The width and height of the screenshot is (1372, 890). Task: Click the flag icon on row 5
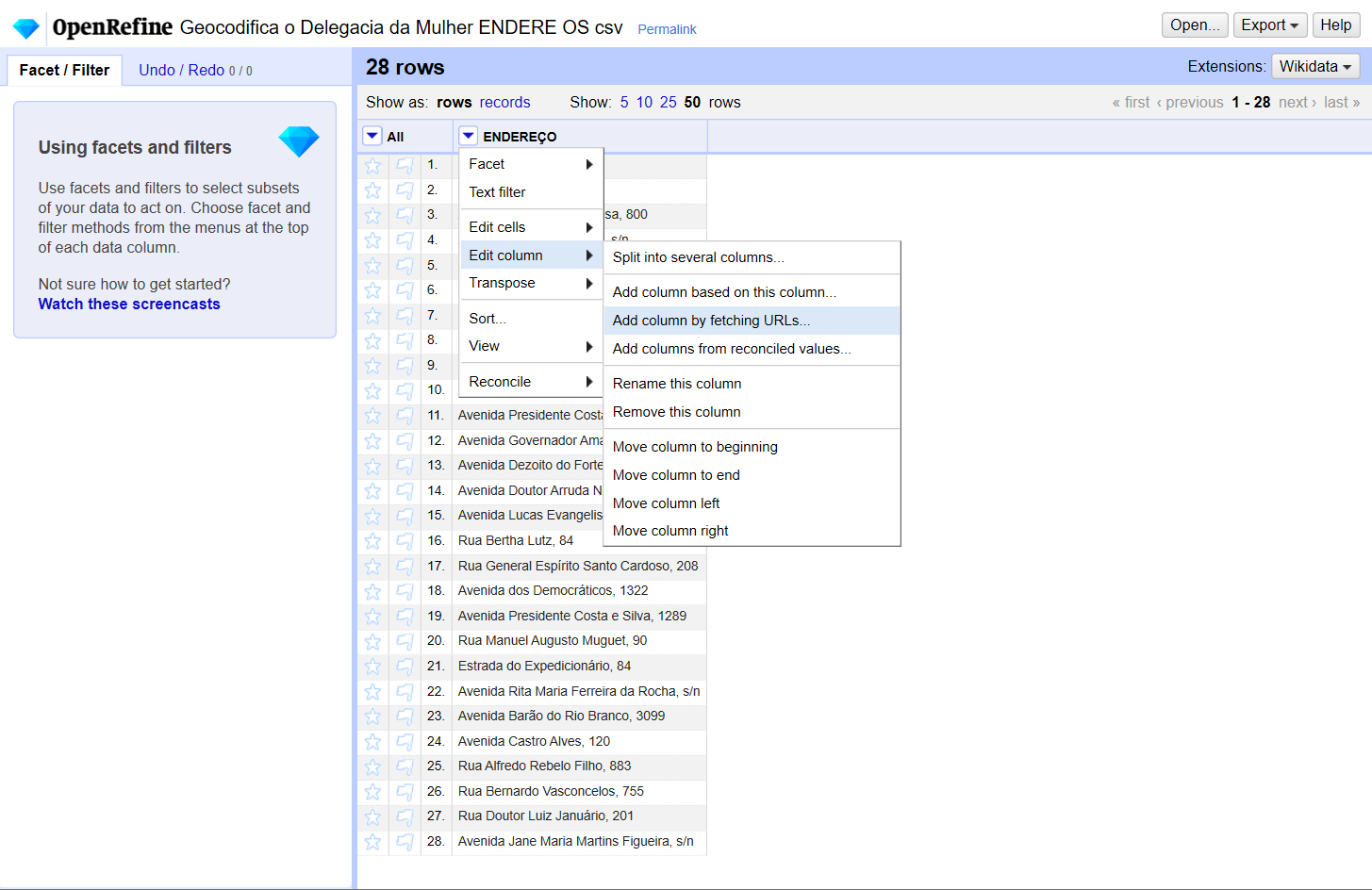point(405,266)
